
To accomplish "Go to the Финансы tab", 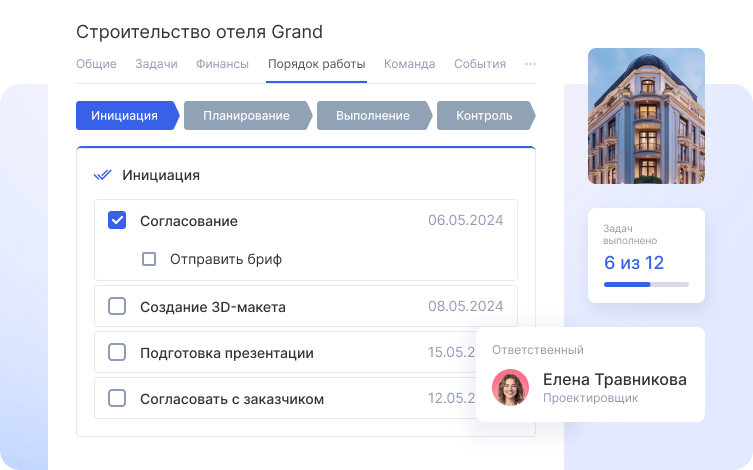I will [222, 64].
